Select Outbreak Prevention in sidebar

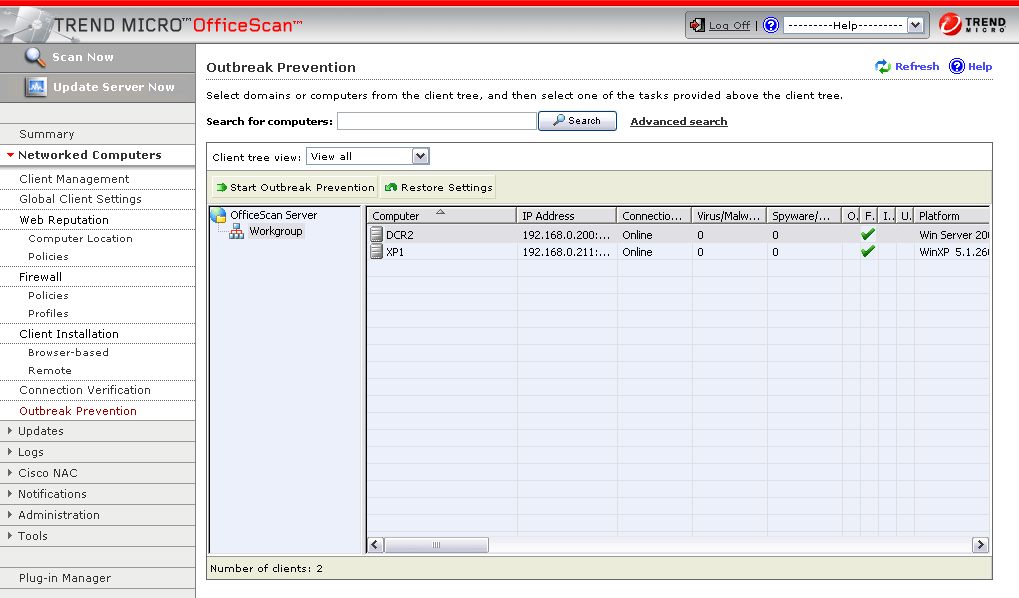78,411
